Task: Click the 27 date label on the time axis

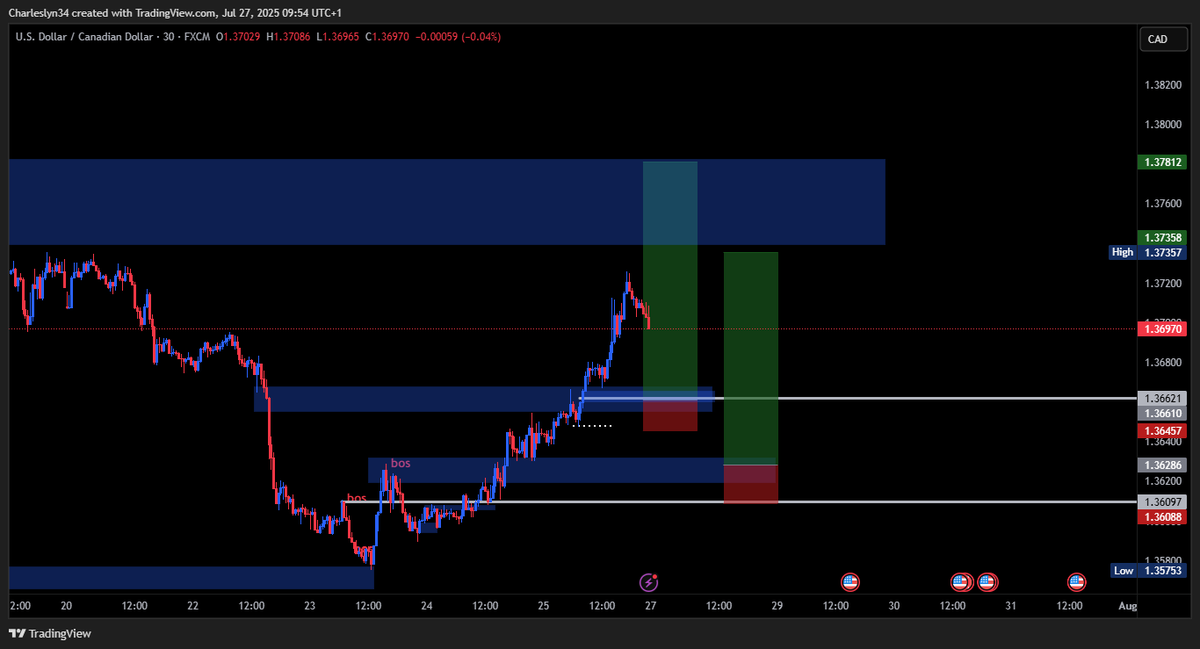Action: (x=650, y=606)
